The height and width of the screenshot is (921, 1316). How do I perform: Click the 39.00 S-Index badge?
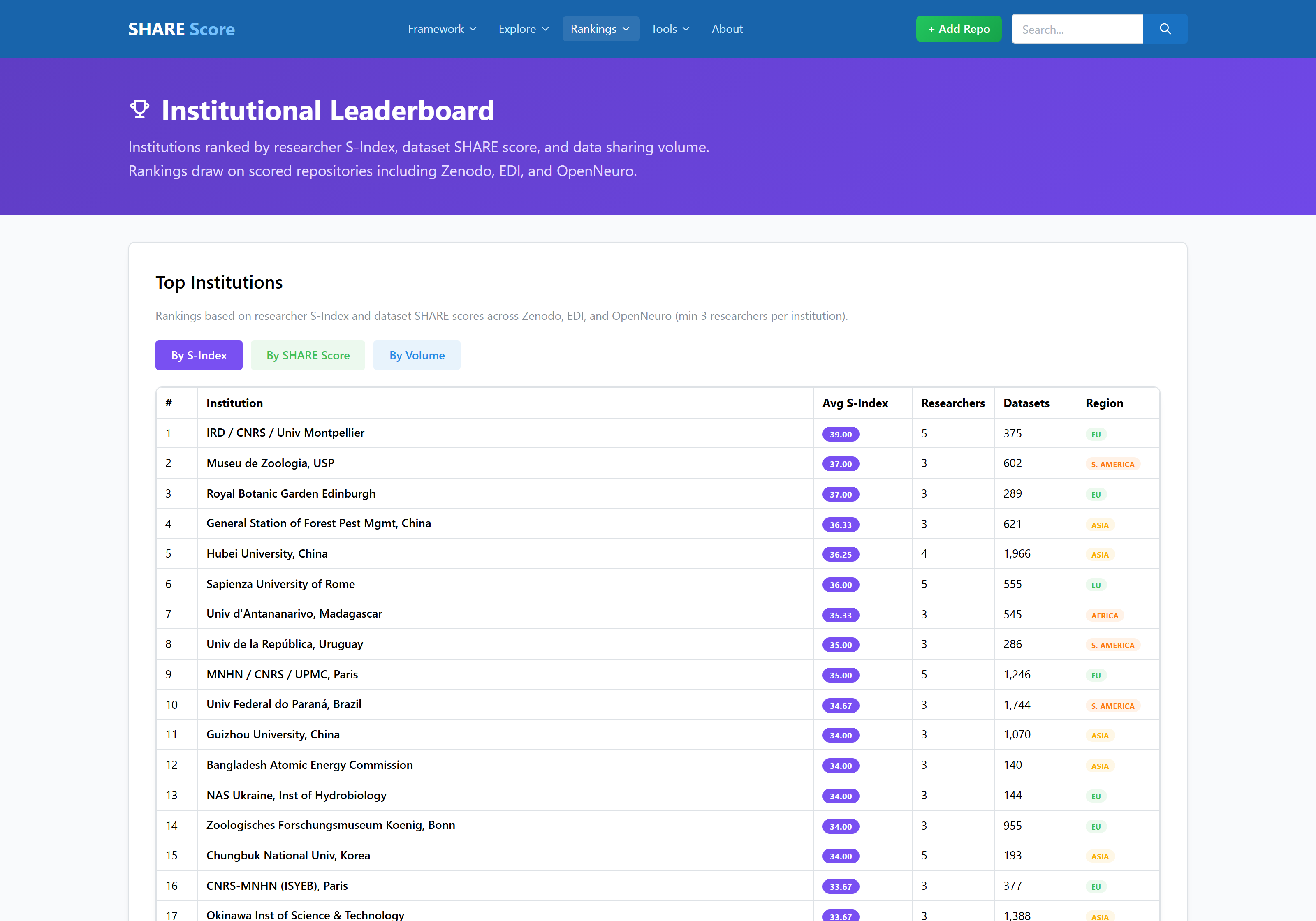click(840, 434)
